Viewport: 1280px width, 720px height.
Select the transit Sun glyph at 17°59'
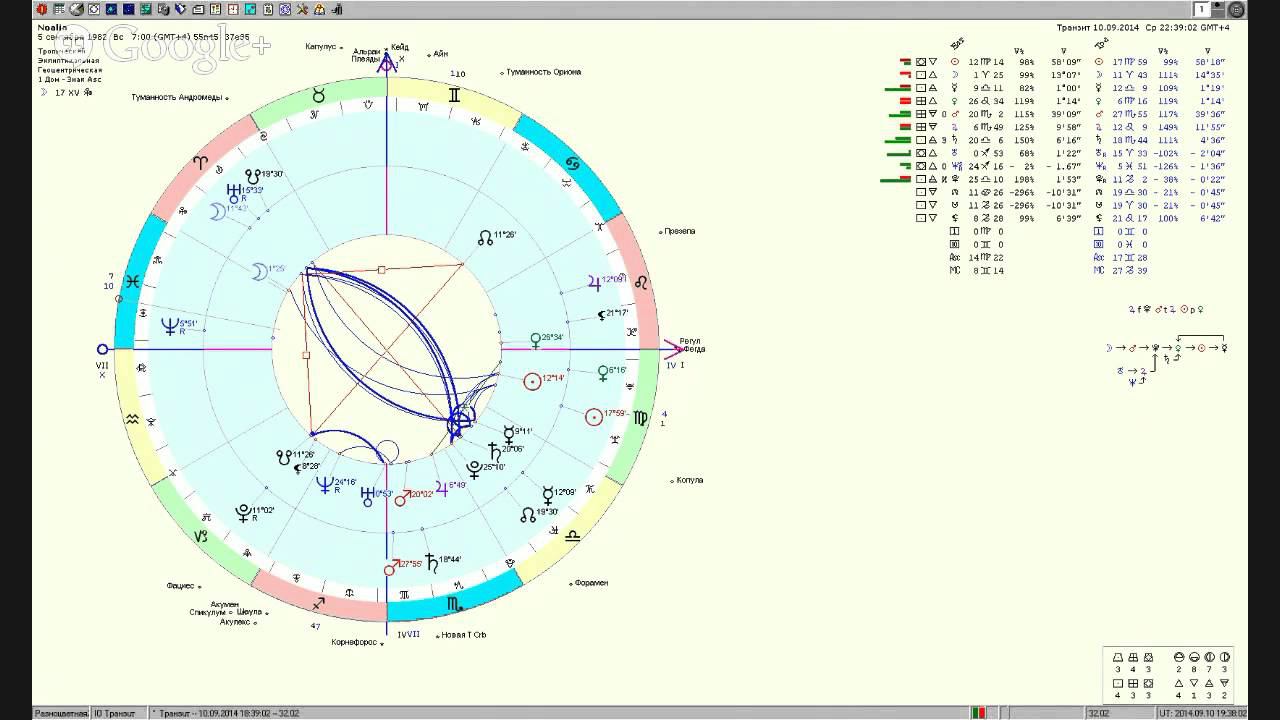point(594,417)
